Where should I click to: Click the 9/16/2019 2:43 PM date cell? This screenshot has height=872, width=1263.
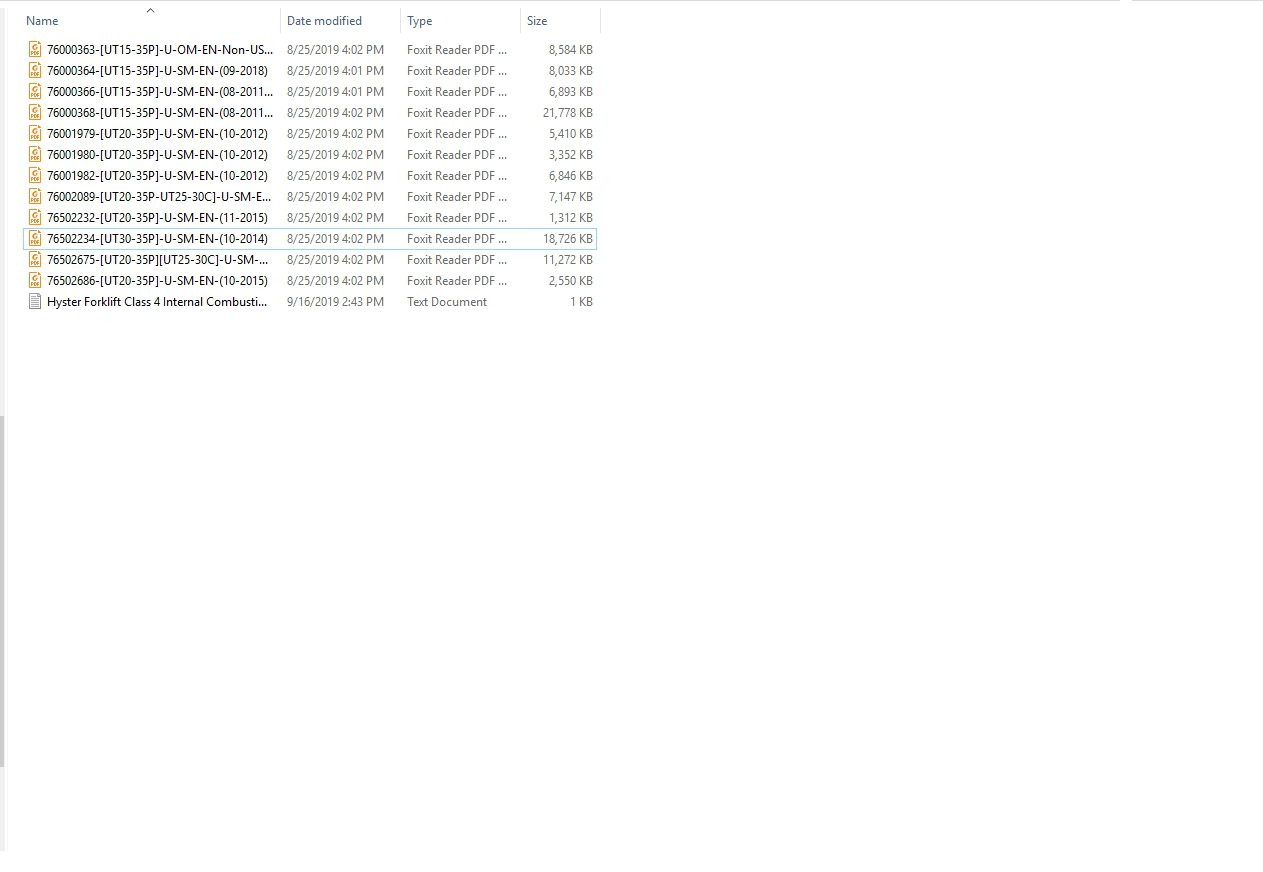[335, 301]
